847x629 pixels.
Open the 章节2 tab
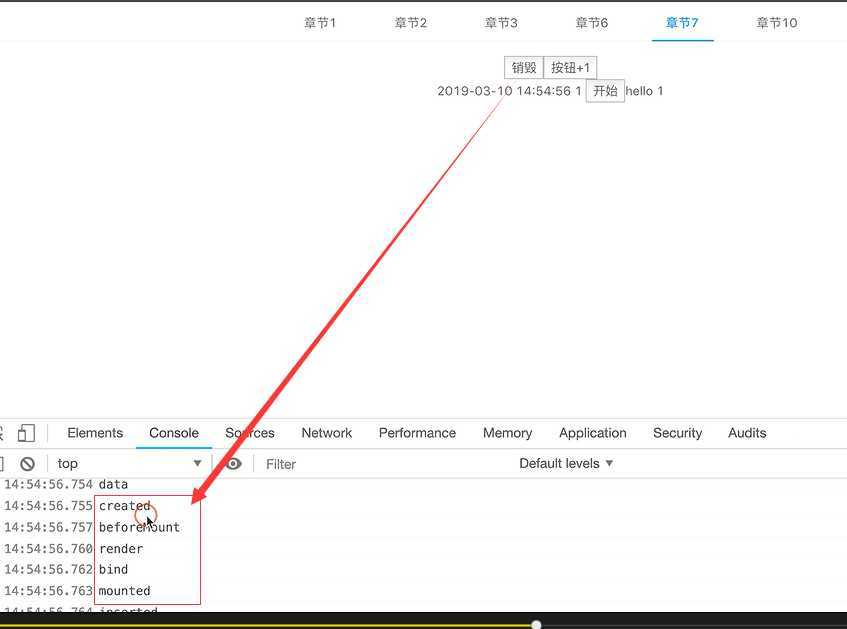[x=411, y=23]
